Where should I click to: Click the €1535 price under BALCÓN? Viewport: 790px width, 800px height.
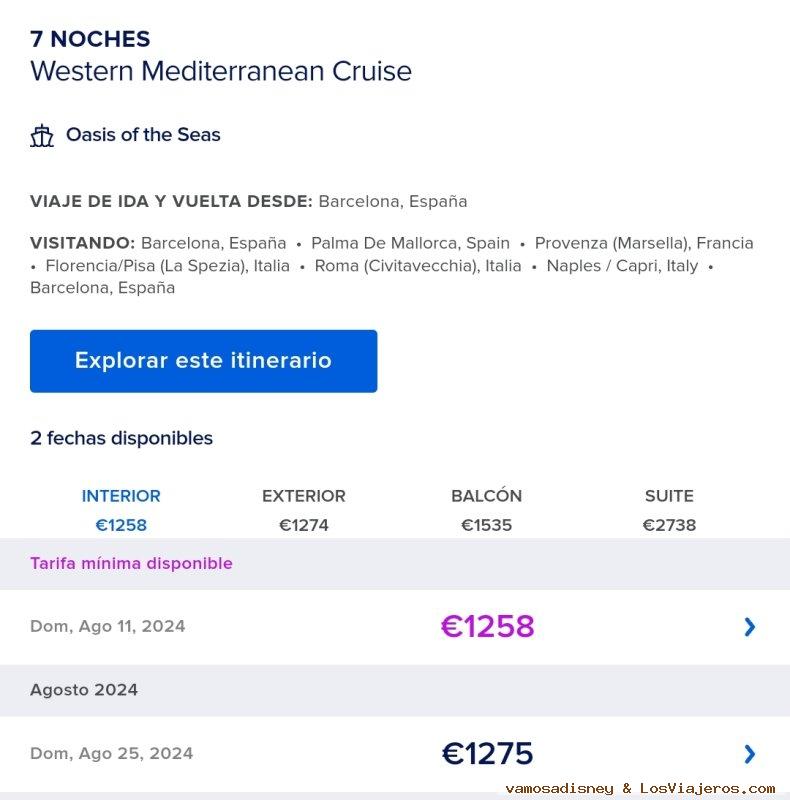(486, 525)
